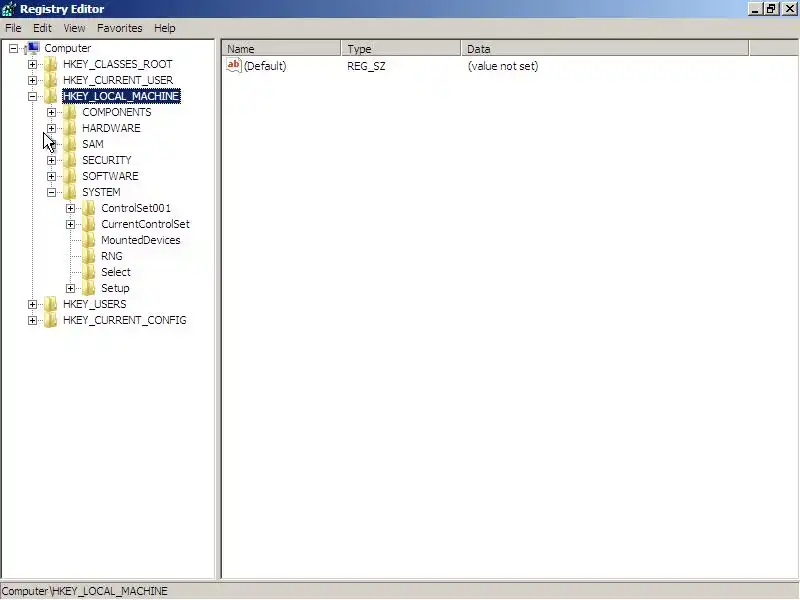Select the SECURITY key label
The height and width of the screenshot is (600, 800).
[107, 160]
